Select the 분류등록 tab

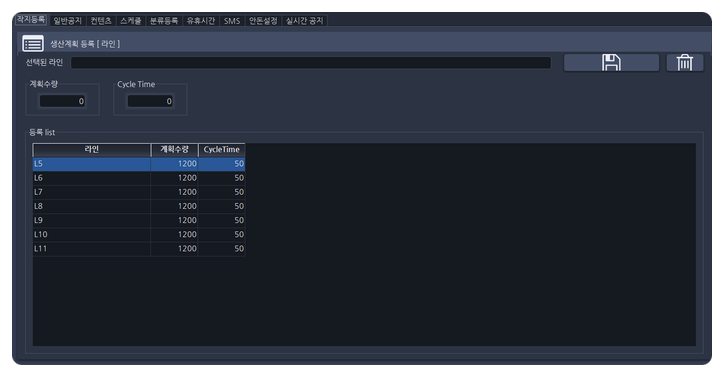coord(163,20)
